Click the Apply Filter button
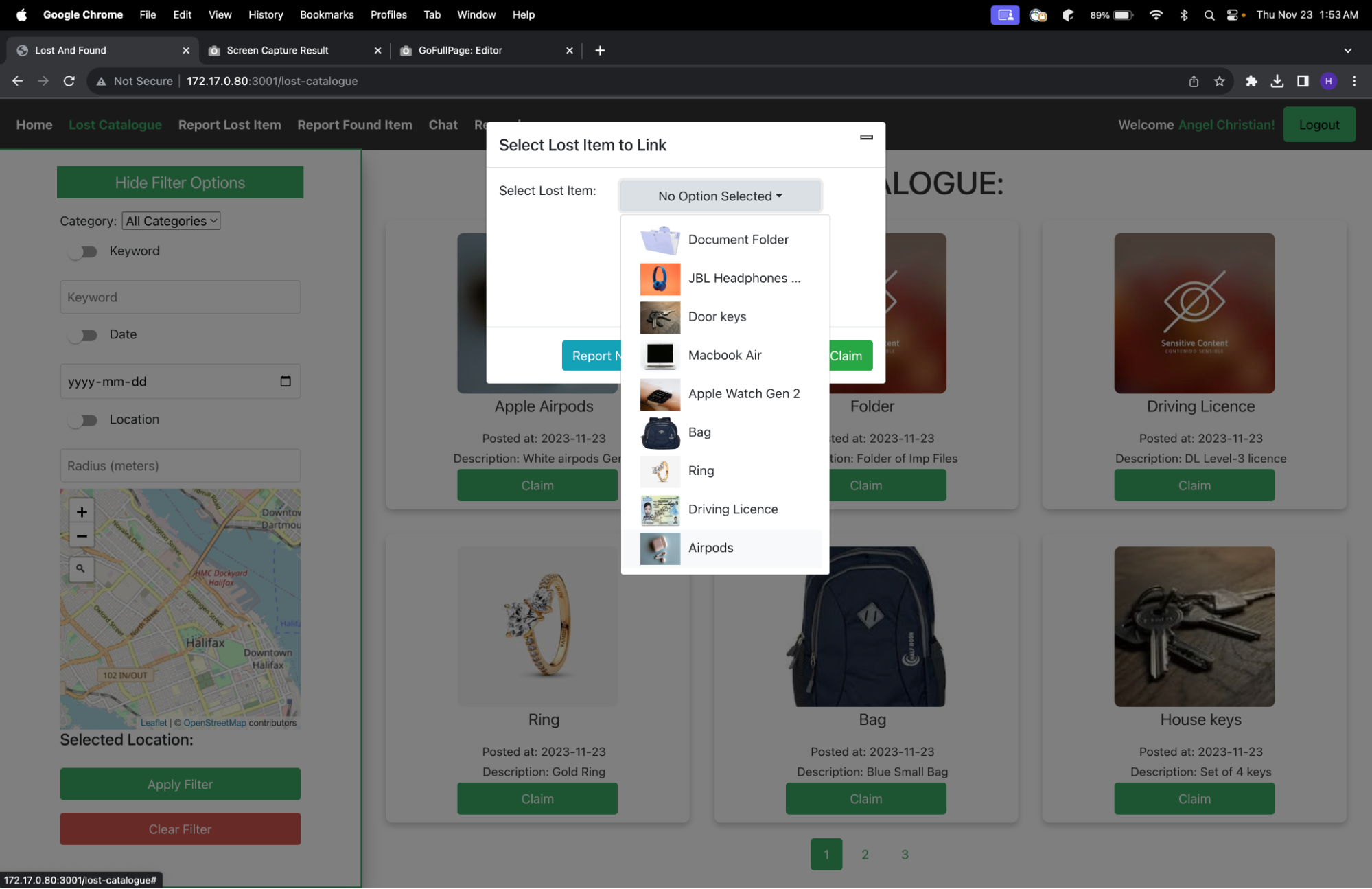This screenshot has height=889, width=1372. pyautogui.click(x=180, y=784)
